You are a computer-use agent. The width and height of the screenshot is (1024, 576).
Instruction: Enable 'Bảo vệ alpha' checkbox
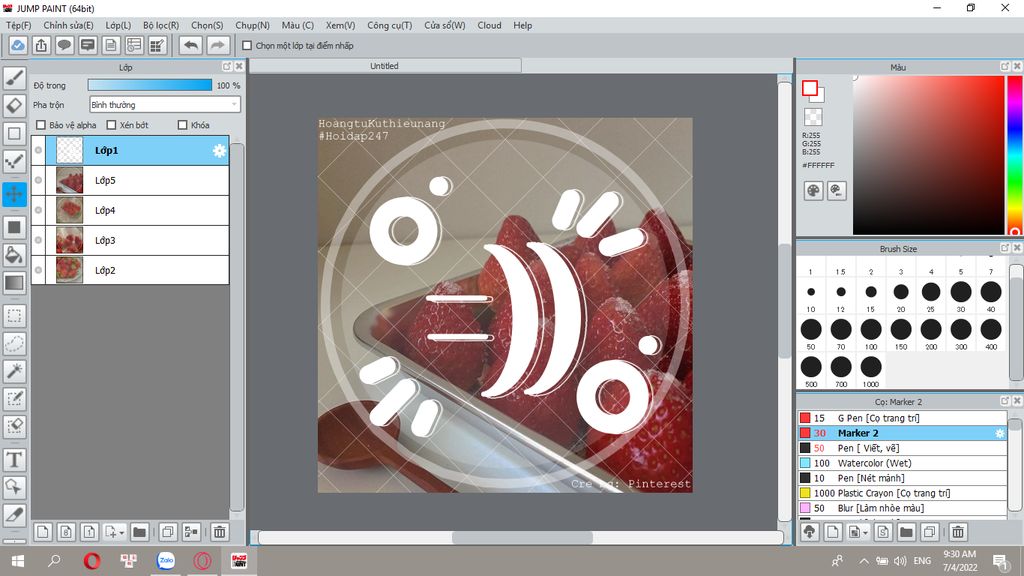tap(41, 125)
